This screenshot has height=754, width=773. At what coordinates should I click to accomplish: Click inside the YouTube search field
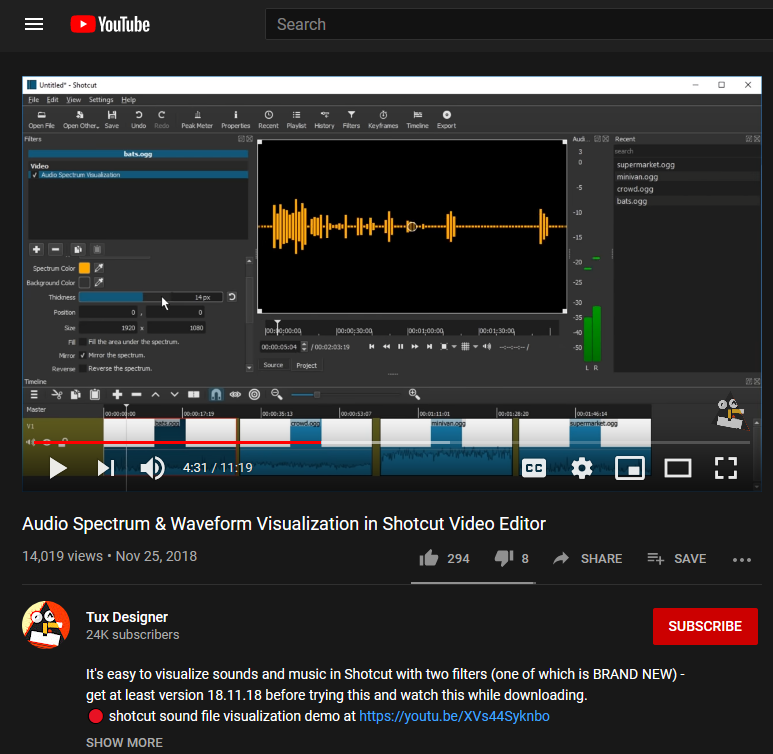pyautogui.click(x=500, y=24)
